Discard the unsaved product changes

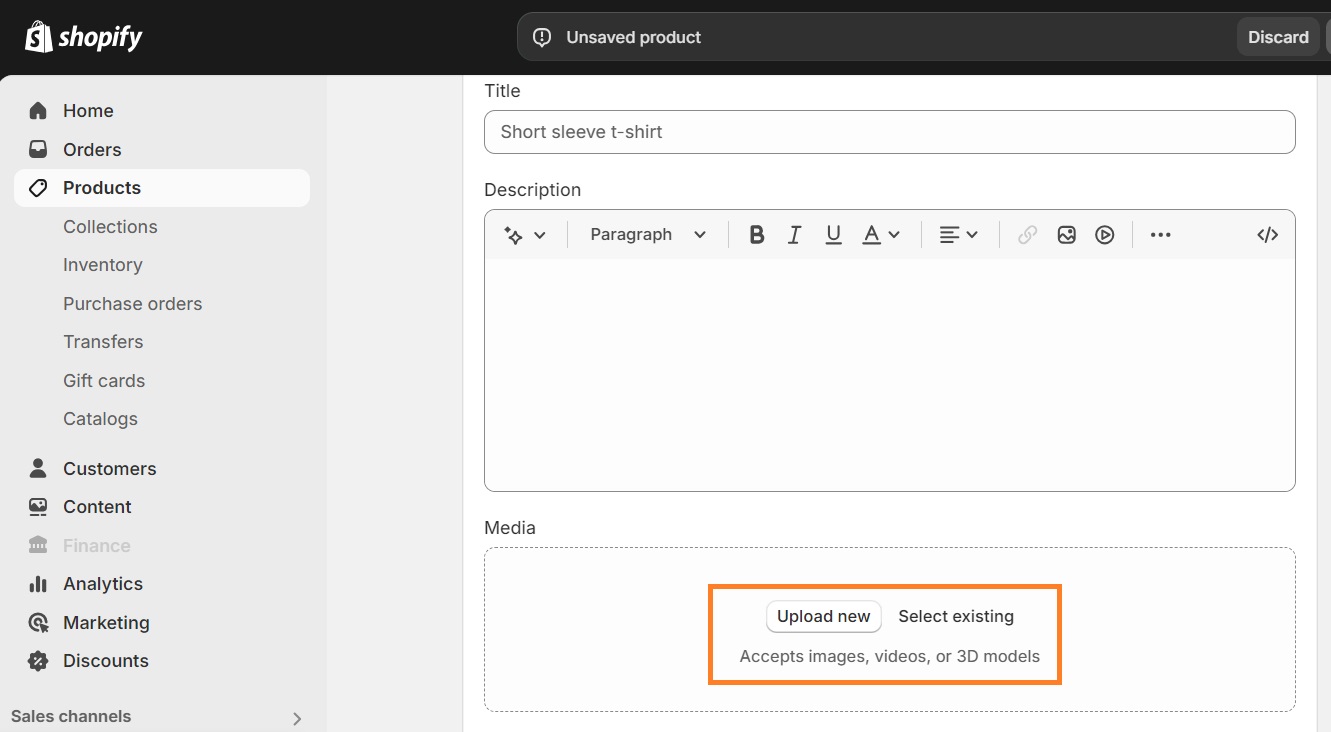coord(1277,36)
